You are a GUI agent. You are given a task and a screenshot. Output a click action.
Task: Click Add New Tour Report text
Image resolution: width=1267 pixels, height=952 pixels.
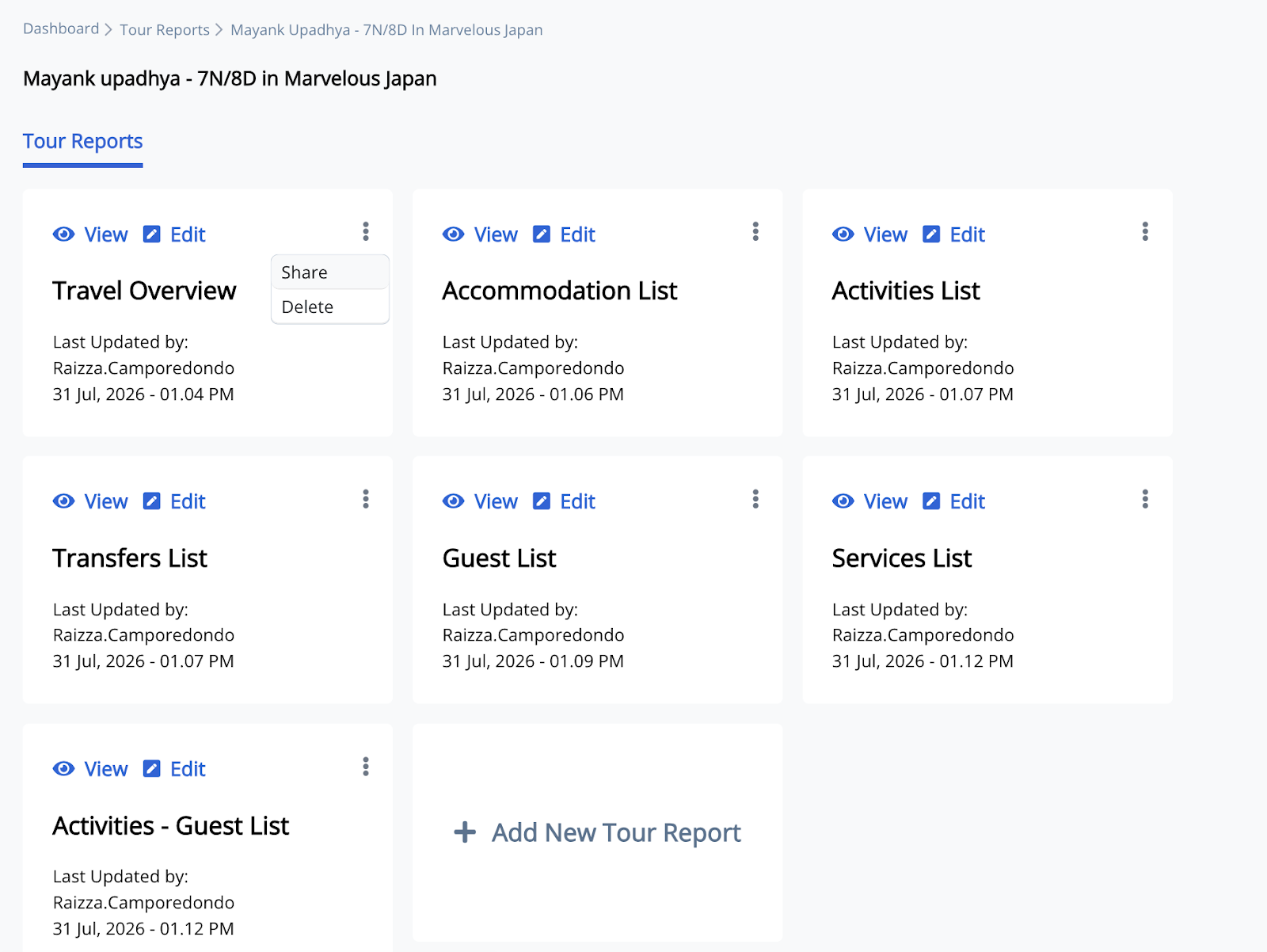(616, 832)
